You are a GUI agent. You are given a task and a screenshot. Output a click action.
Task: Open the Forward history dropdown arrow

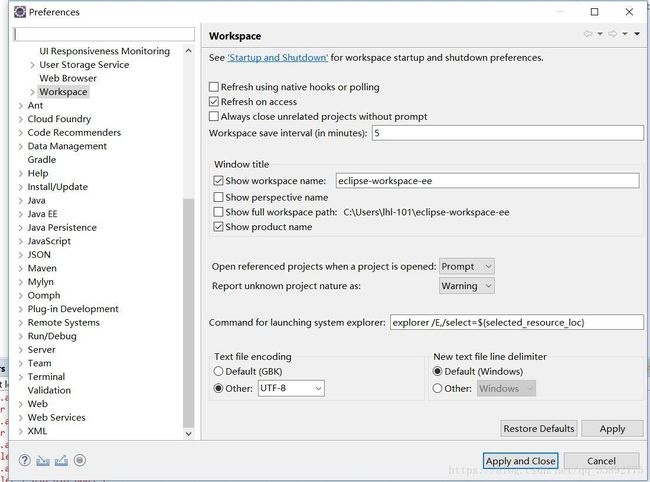625,34
